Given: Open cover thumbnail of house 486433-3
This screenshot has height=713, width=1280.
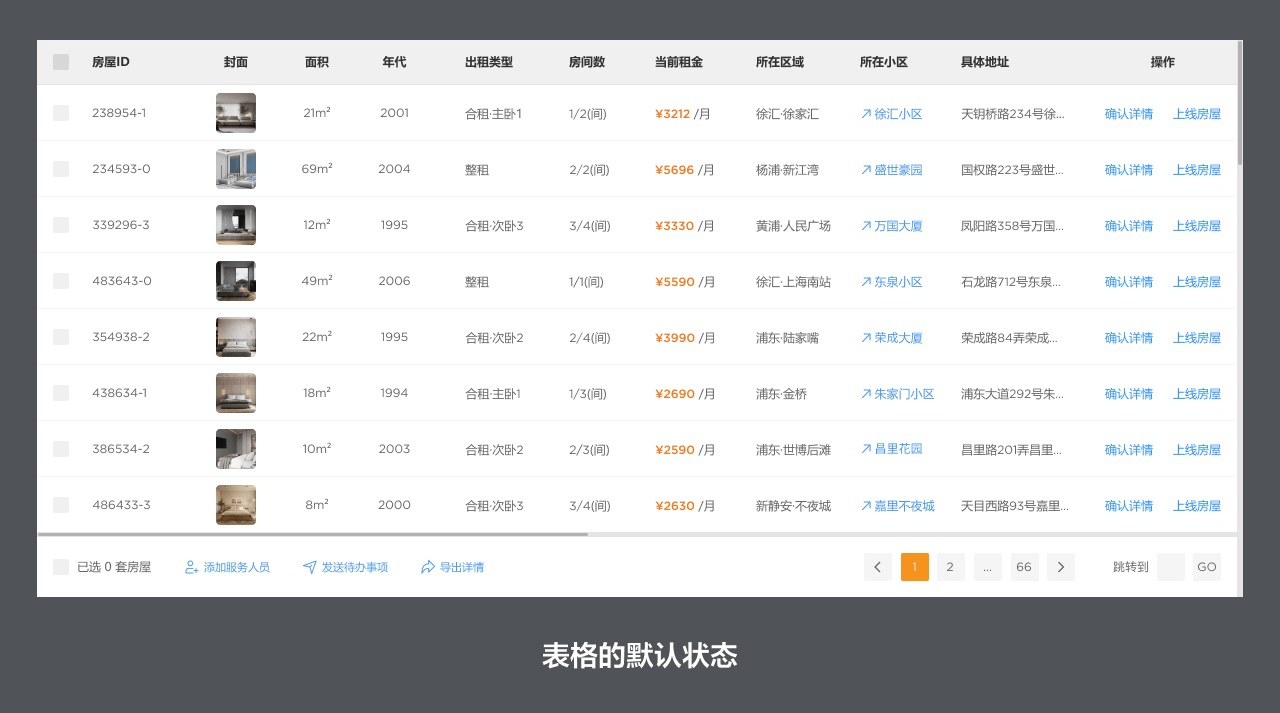Looking at the screenshot, I should coord(236,505).
